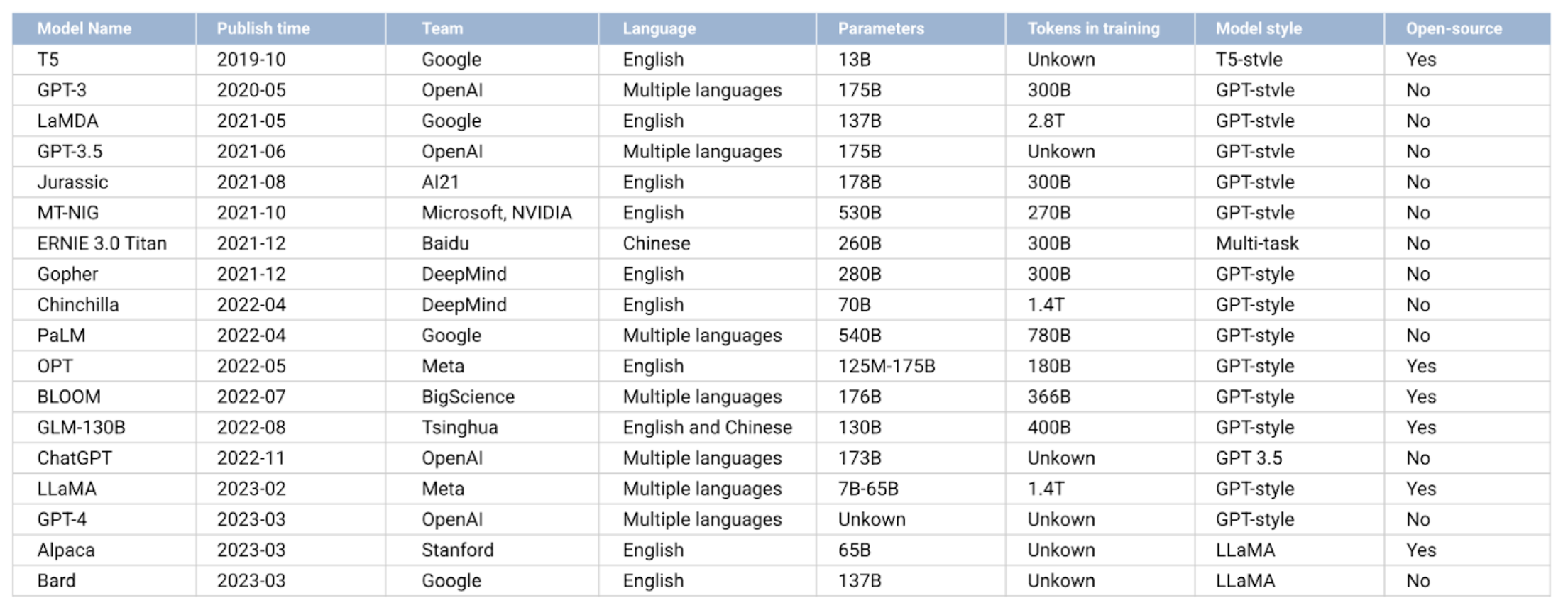
Task: Click the 260B parameters cell
Action: coord(911,243)
